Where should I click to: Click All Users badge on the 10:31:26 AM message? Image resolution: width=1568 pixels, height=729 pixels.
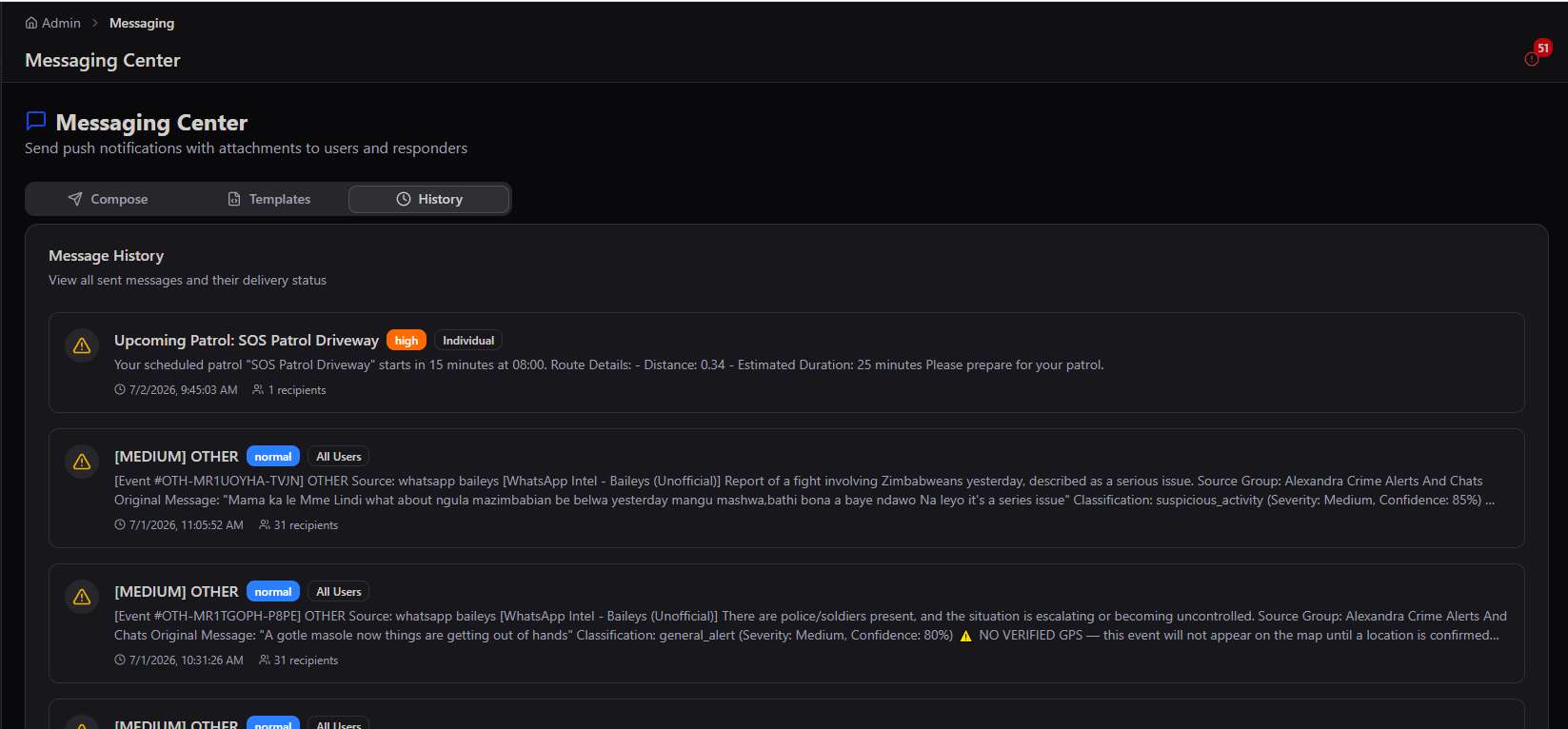pyautogui.click(x=339, y=592)
